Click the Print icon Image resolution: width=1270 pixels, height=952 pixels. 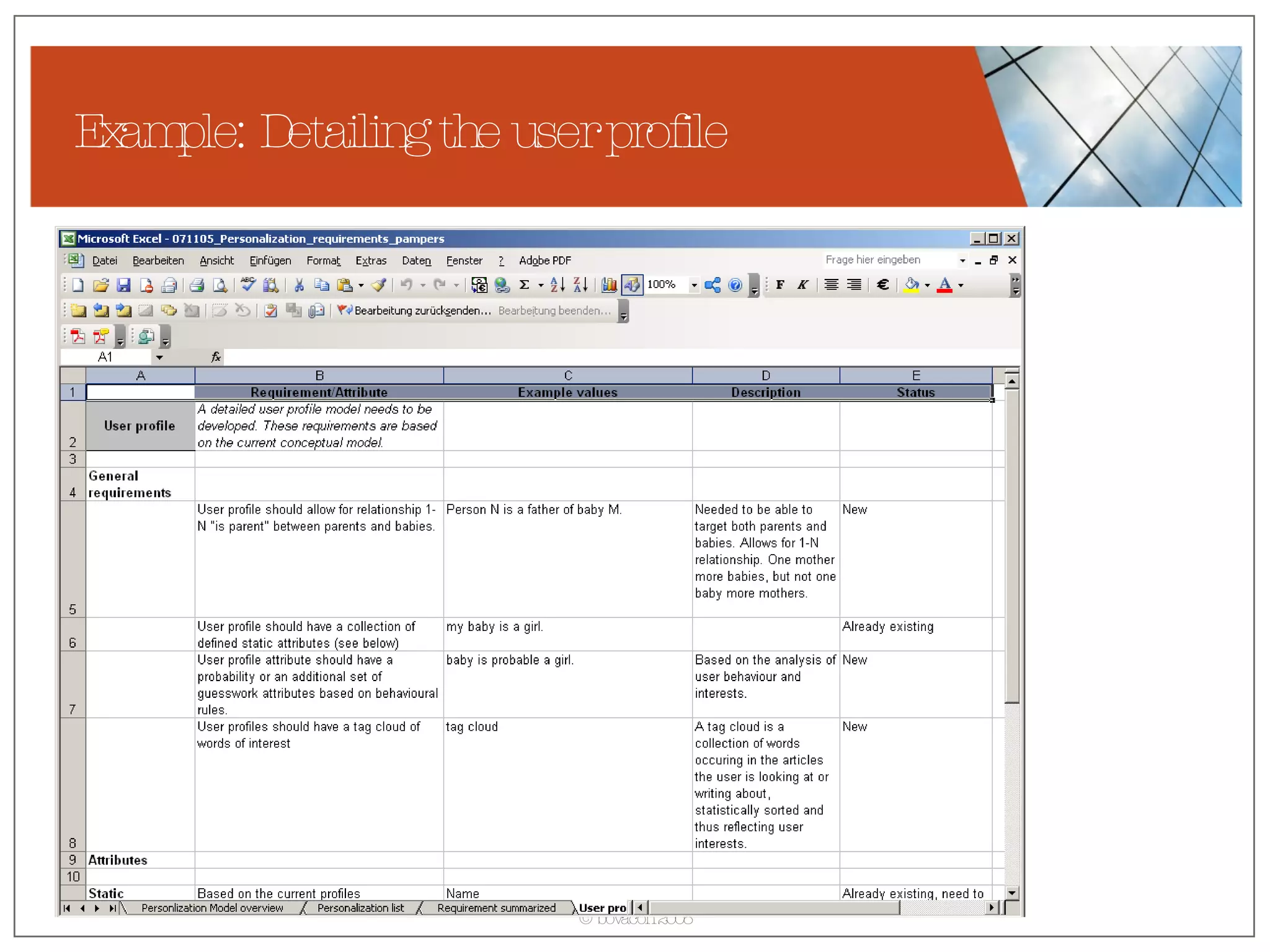[197, 285]
